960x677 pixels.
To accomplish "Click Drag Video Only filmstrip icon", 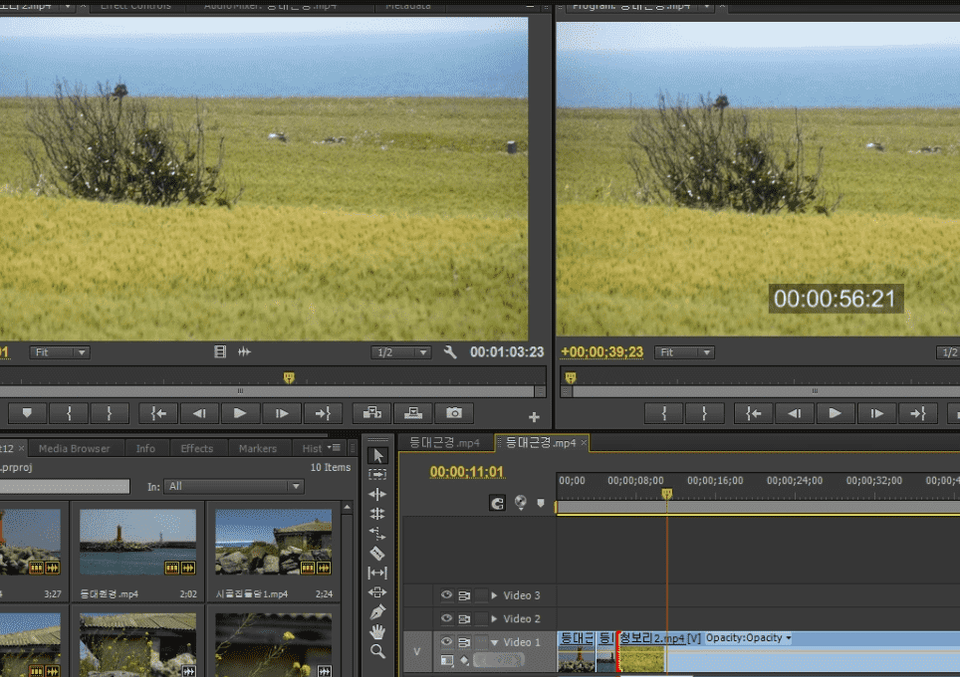I will coord(220,352).
